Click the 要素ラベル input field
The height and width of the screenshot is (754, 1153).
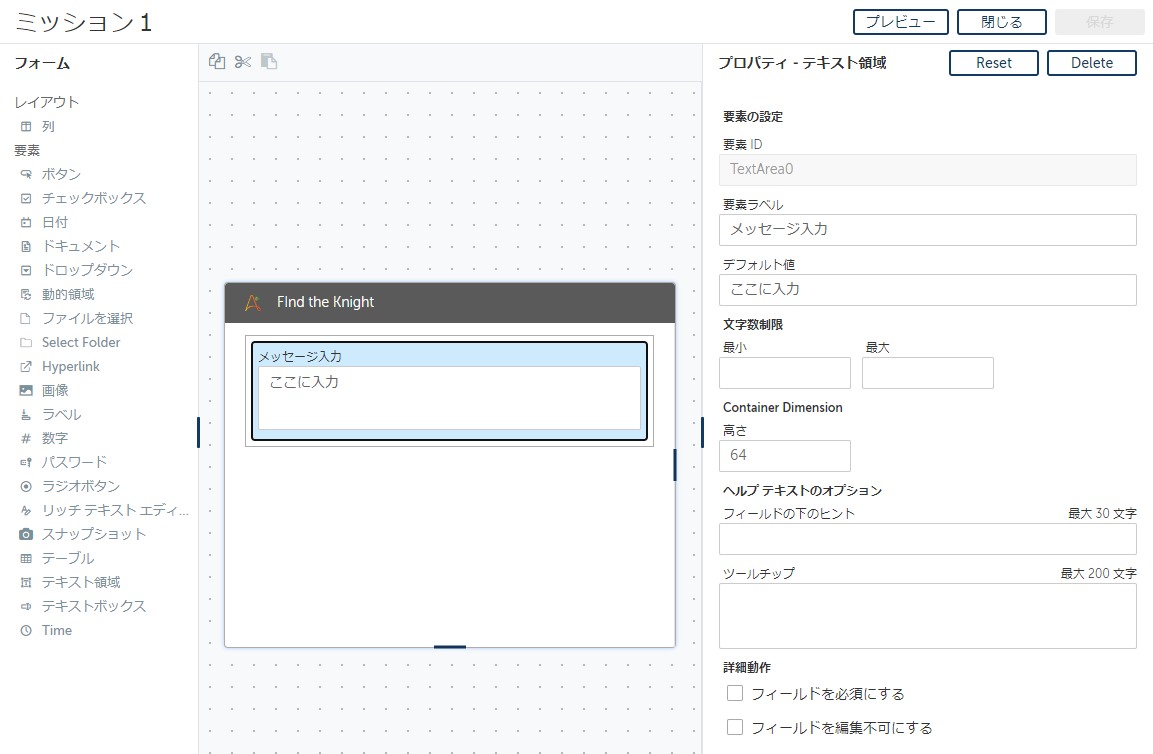[x=927, y=230]
